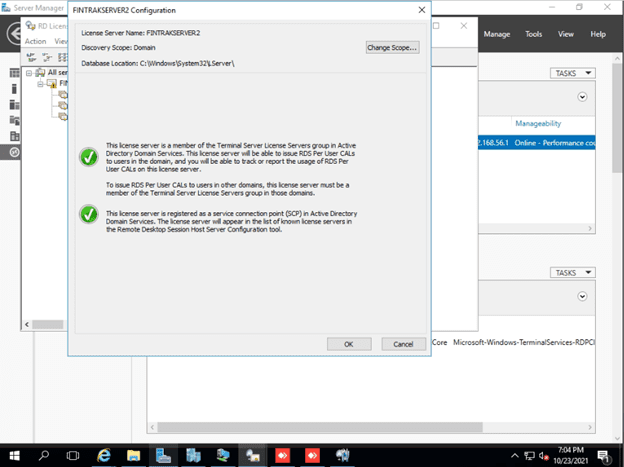Click Server Manager's vertical scrollbar thumb
Screen dimensions: 624x467
click(617, 118)
